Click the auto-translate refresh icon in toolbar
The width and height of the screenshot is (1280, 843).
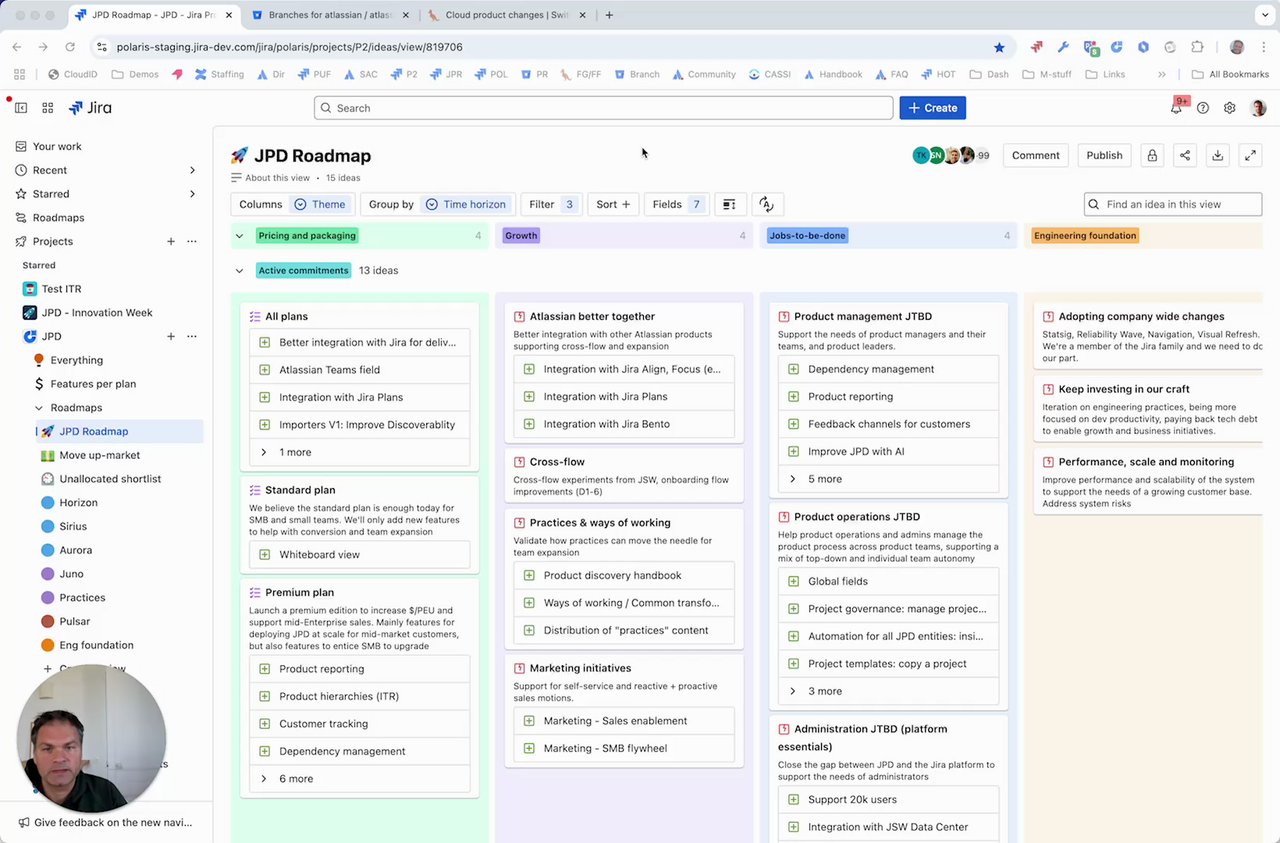766,204
